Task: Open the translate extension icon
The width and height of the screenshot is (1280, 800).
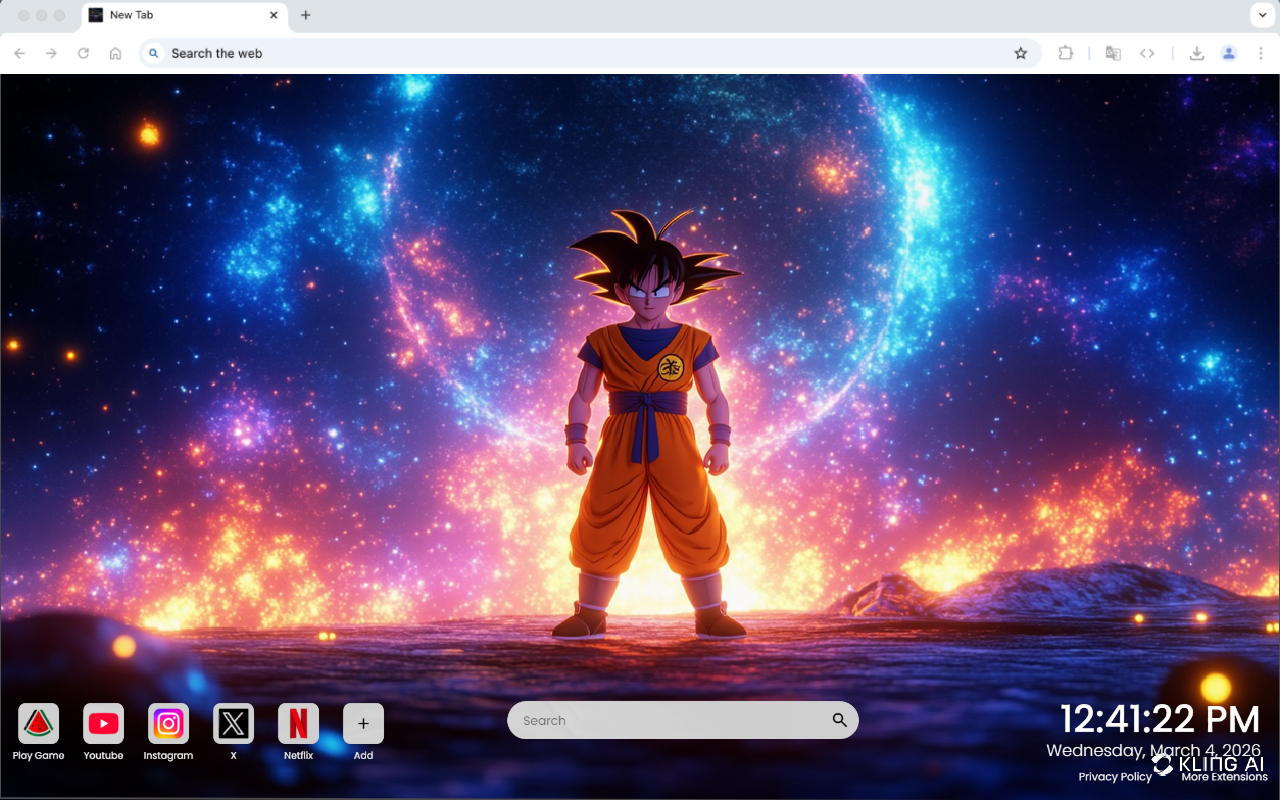Action: pyautogui.click(x=1113, y=53)
